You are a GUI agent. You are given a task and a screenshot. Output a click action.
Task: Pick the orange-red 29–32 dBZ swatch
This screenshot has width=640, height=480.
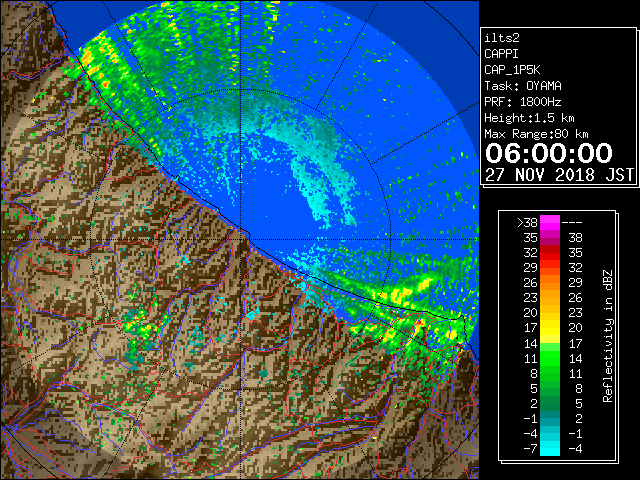[x=550, y=268]
